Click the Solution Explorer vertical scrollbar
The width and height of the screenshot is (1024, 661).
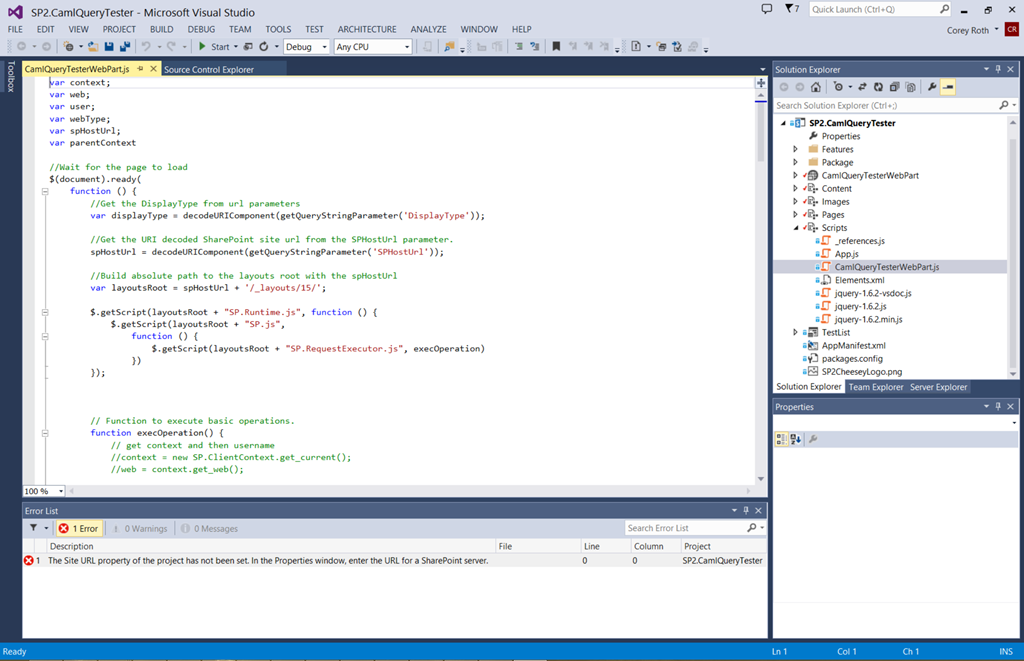1013,247
